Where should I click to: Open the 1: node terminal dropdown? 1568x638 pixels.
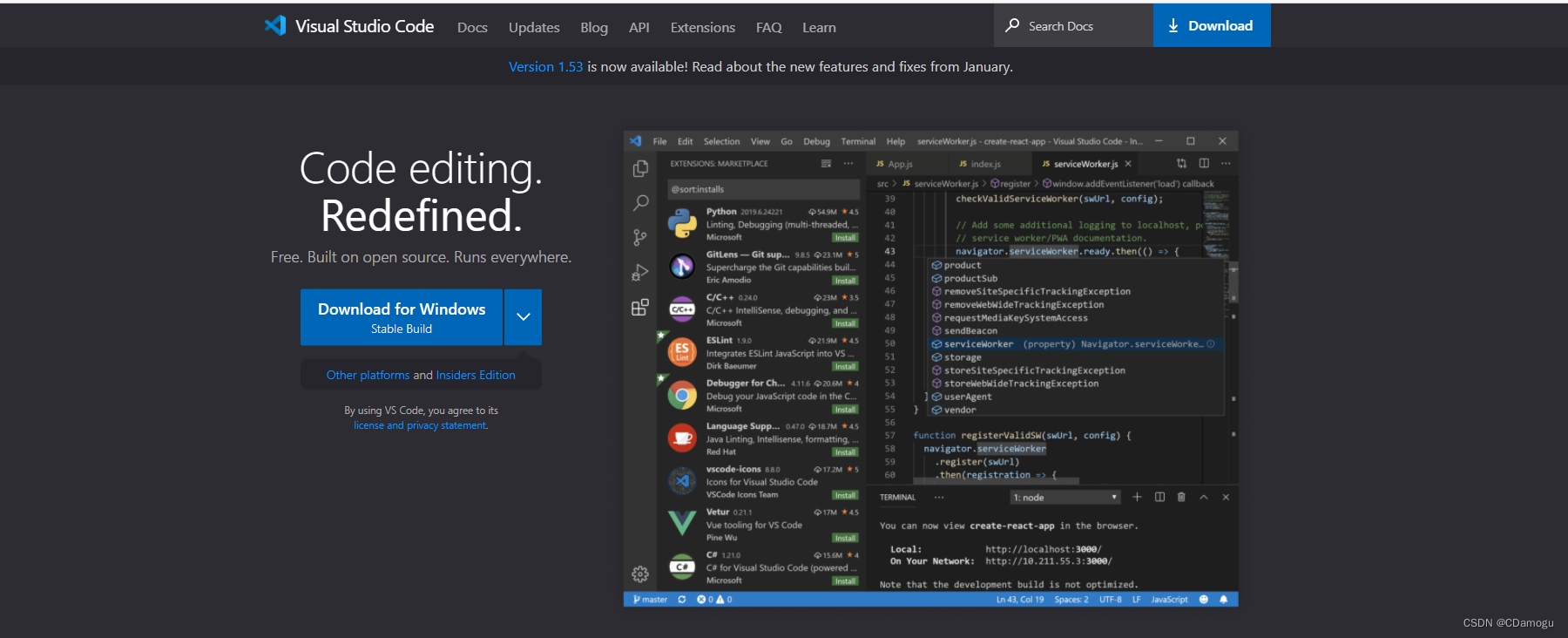(1064, 498)
